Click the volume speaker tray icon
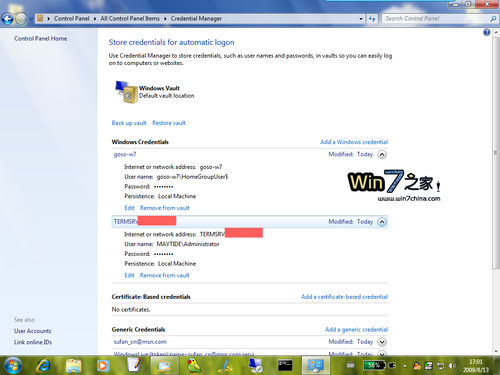 coord(452,366)
